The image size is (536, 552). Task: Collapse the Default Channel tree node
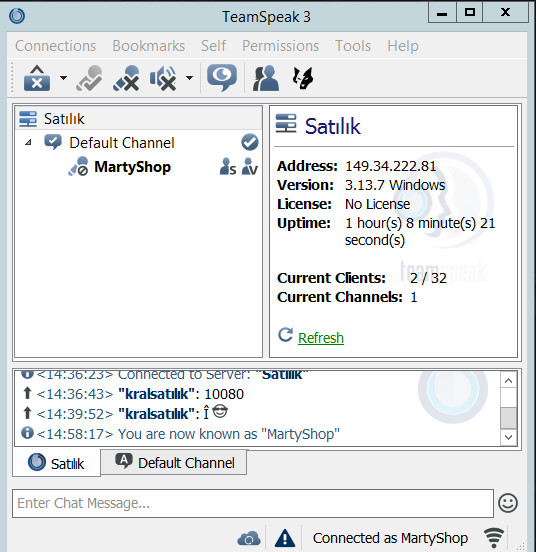tap(28, 143)
